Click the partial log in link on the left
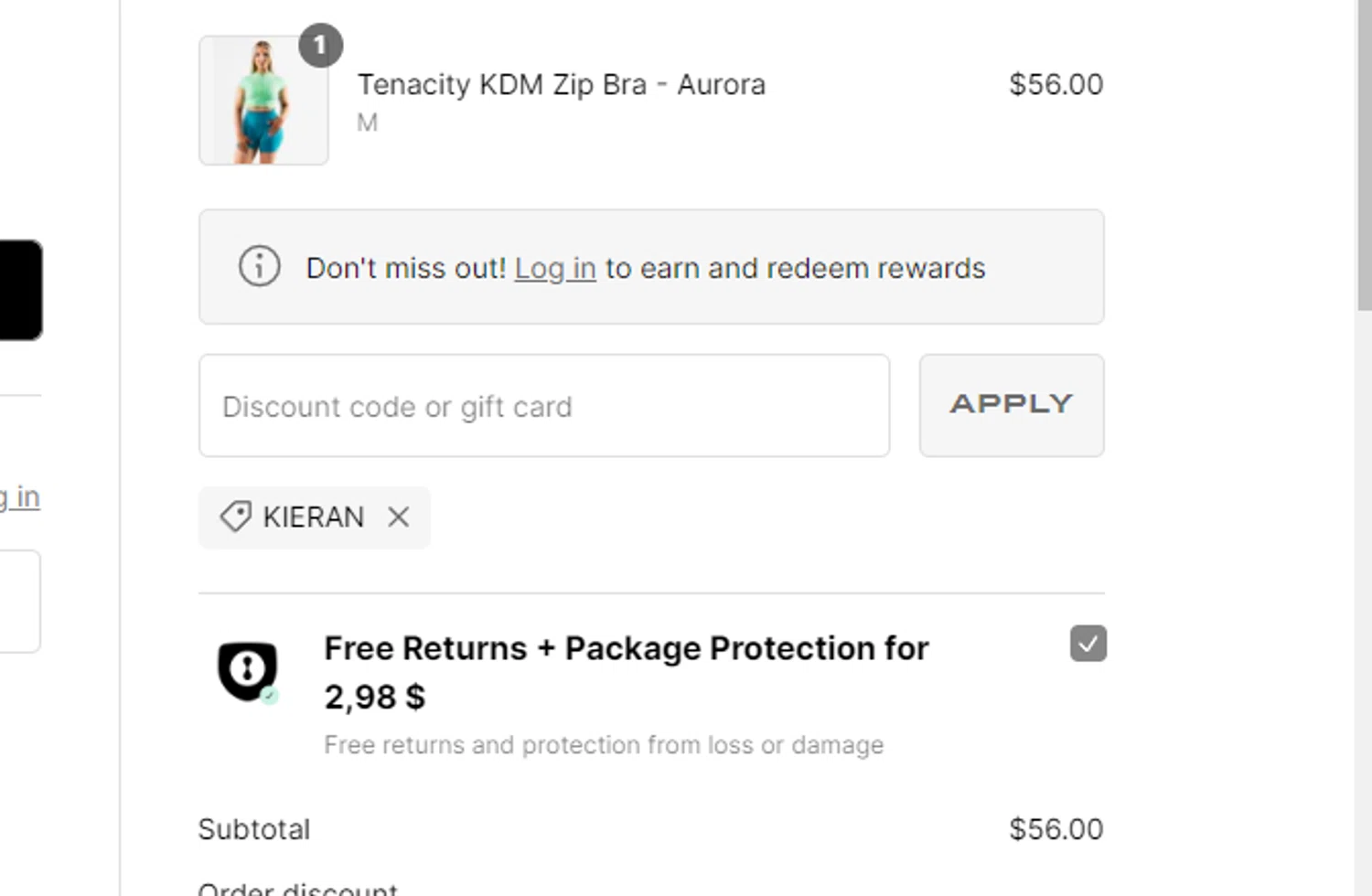Screen dimensions: 1372x896 pyautogui.click(x=19, y=497)
